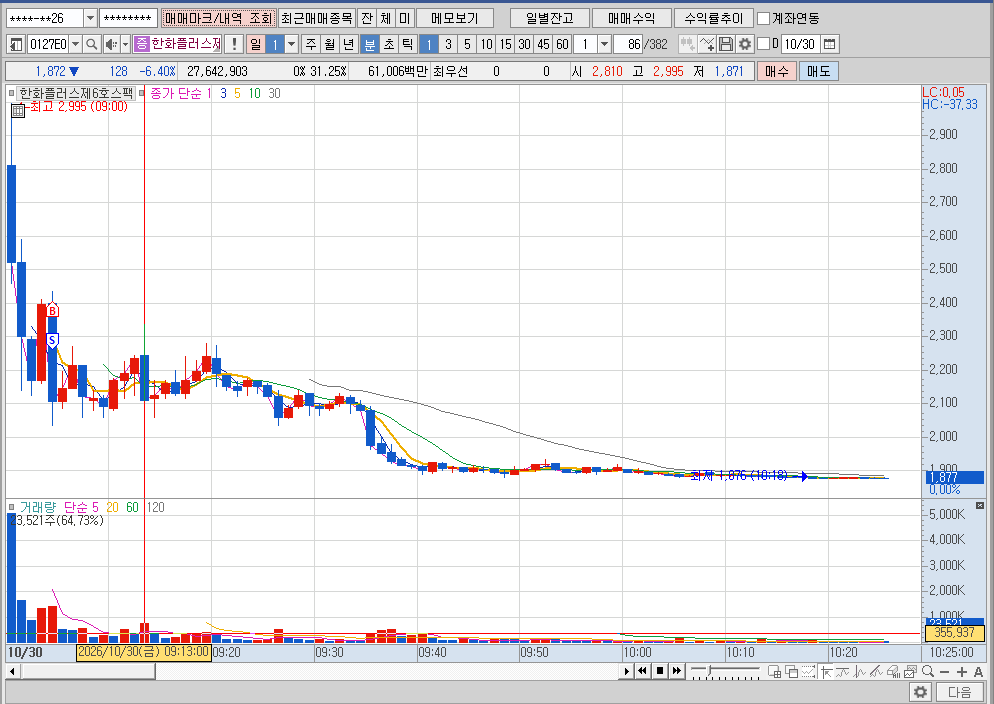Play the chart replay
This screenshot has width=994, height=704.
pos(626,671)
